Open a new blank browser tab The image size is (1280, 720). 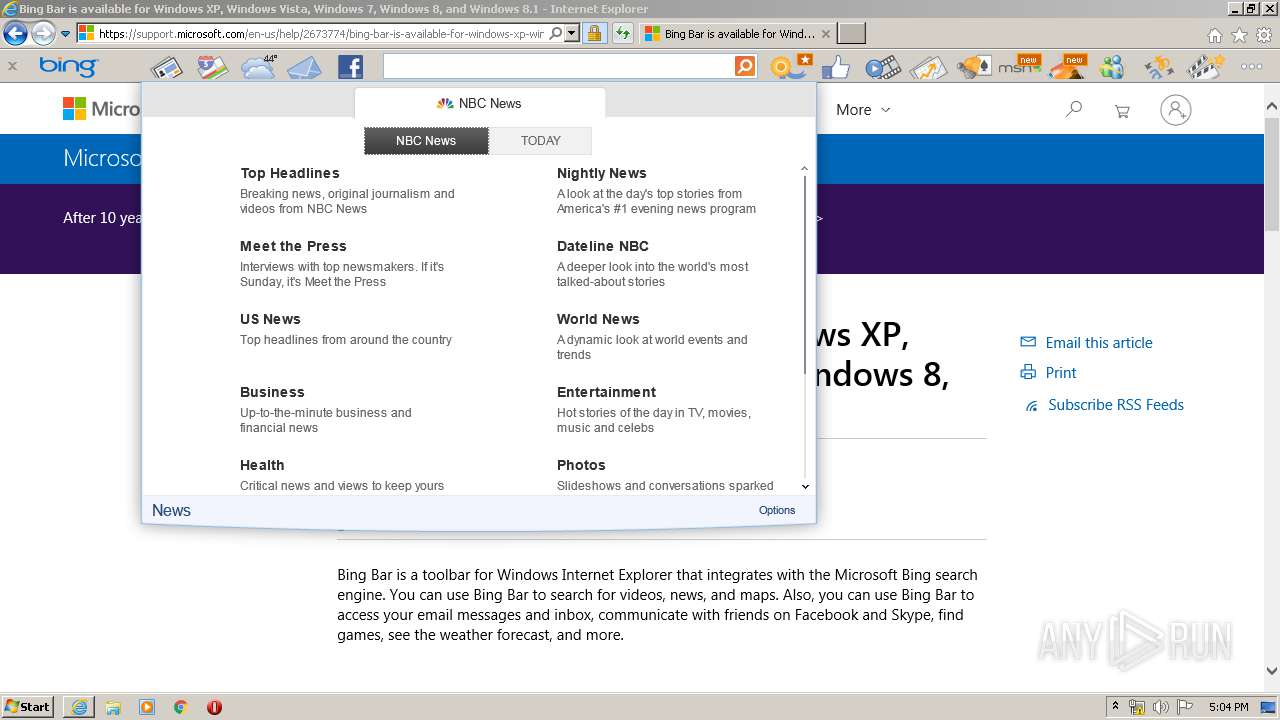(x=851, y=33)
